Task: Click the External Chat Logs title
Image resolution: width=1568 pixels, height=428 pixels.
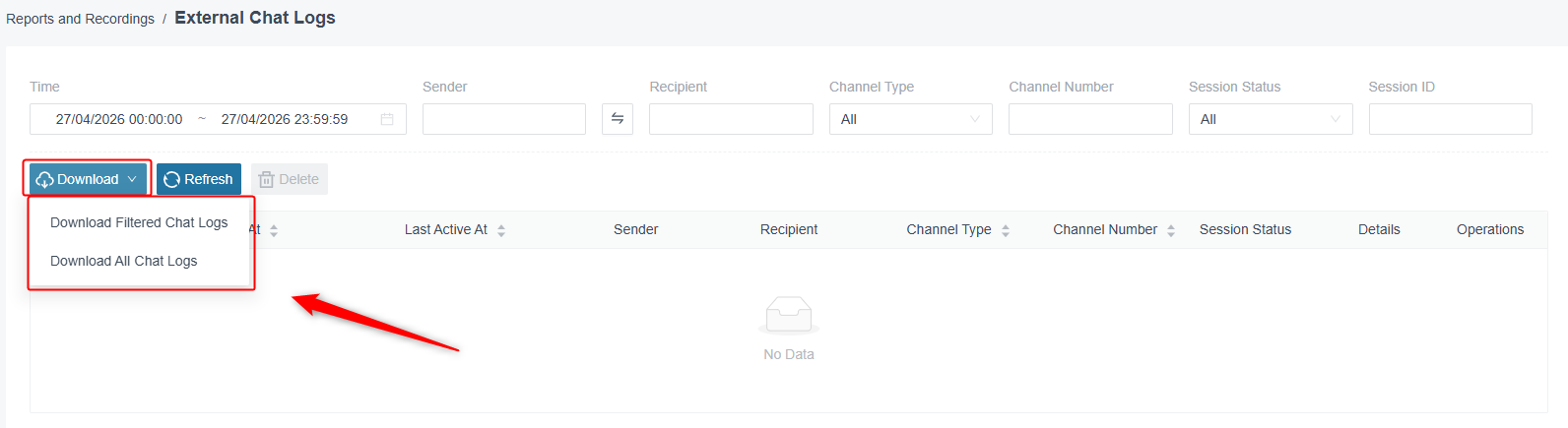Action: click(255, 18)
